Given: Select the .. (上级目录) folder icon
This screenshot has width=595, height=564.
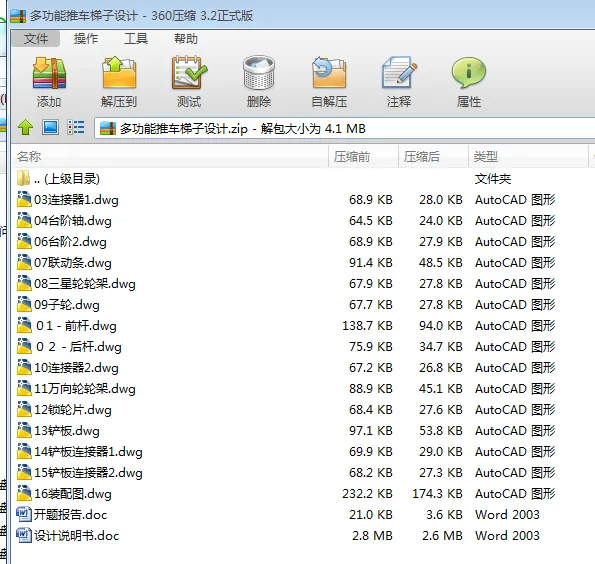Looking at the screenshot, I should 23,178.
